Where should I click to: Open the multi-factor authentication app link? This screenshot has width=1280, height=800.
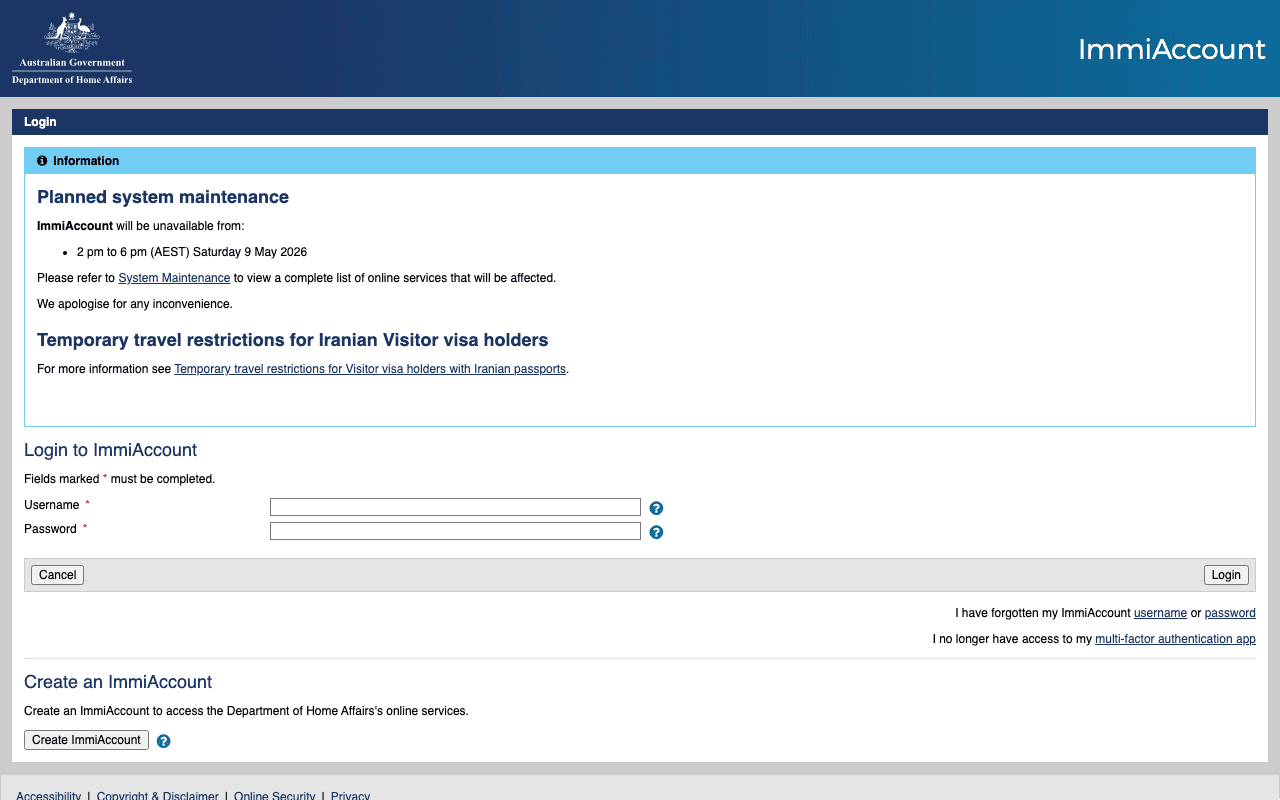(x=1175, y=639)
